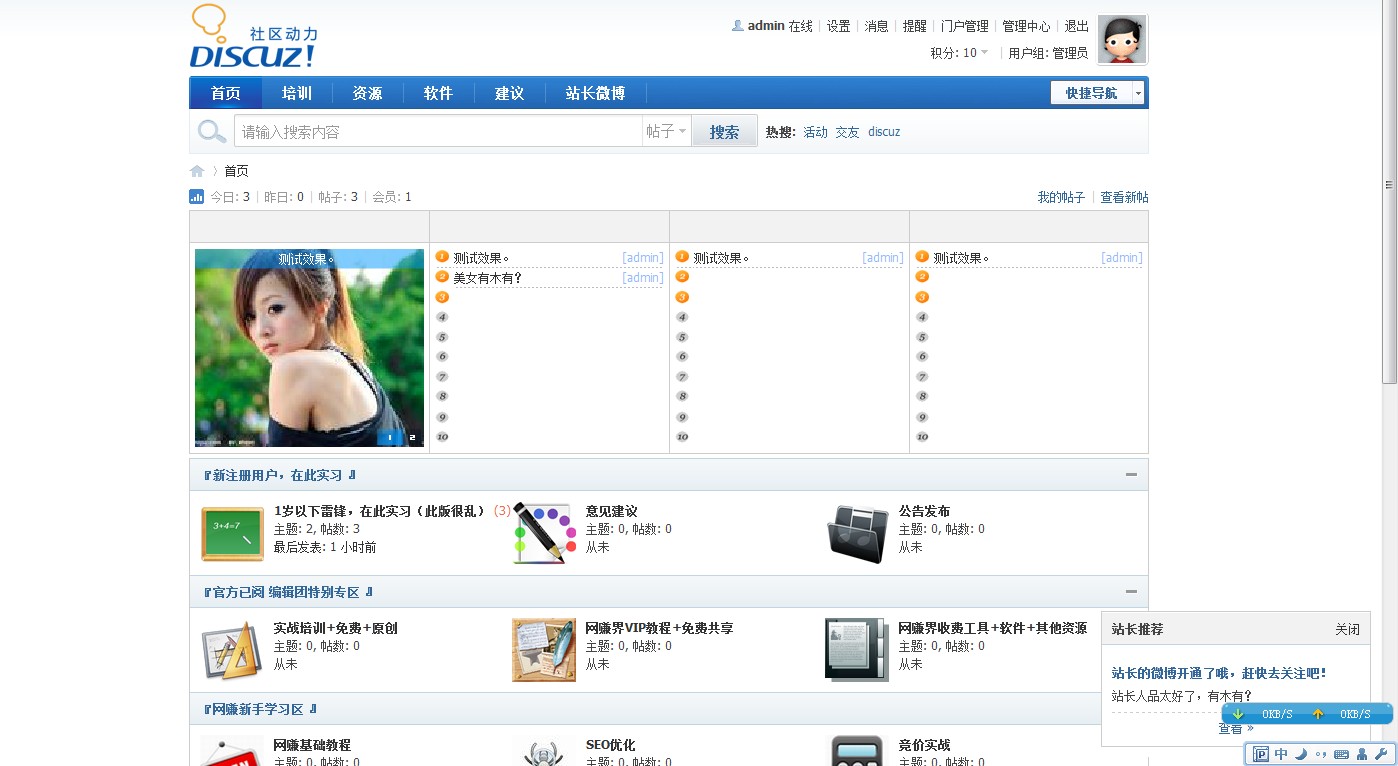
Task: Open the 竞价实战 calculator icon
Action: (857, 751)
